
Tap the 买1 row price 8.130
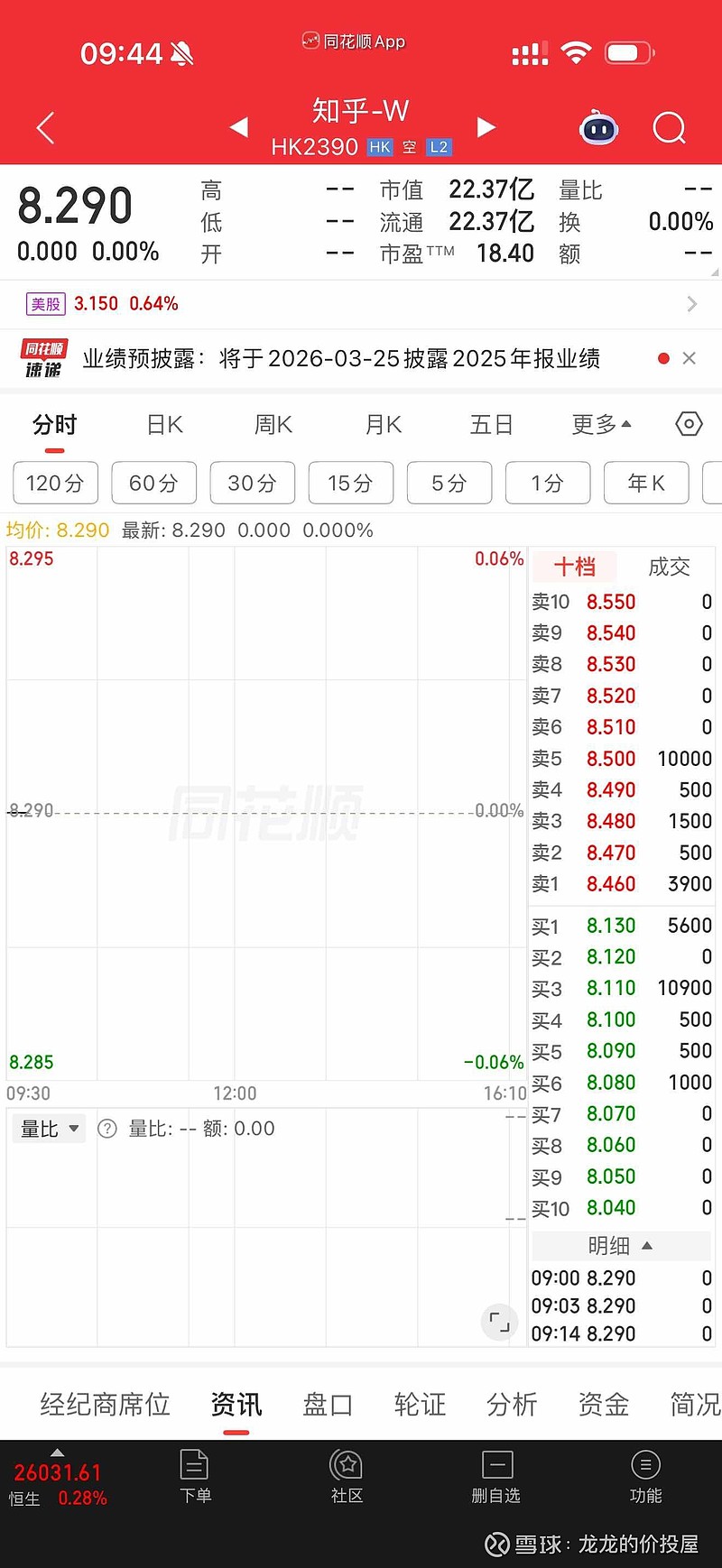[x=611, y=926]
